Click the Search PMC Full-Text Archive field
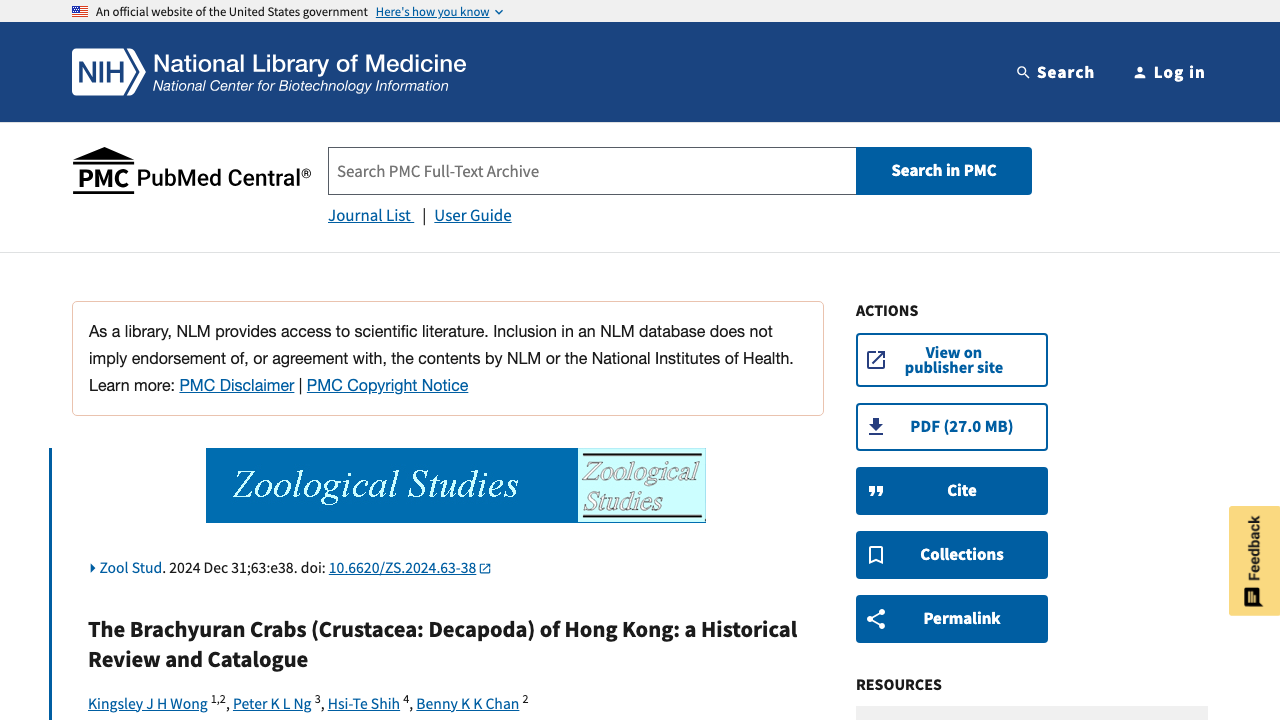This screenshot has height=720, width=1280. pyautogui.click(x=592, y=171)
